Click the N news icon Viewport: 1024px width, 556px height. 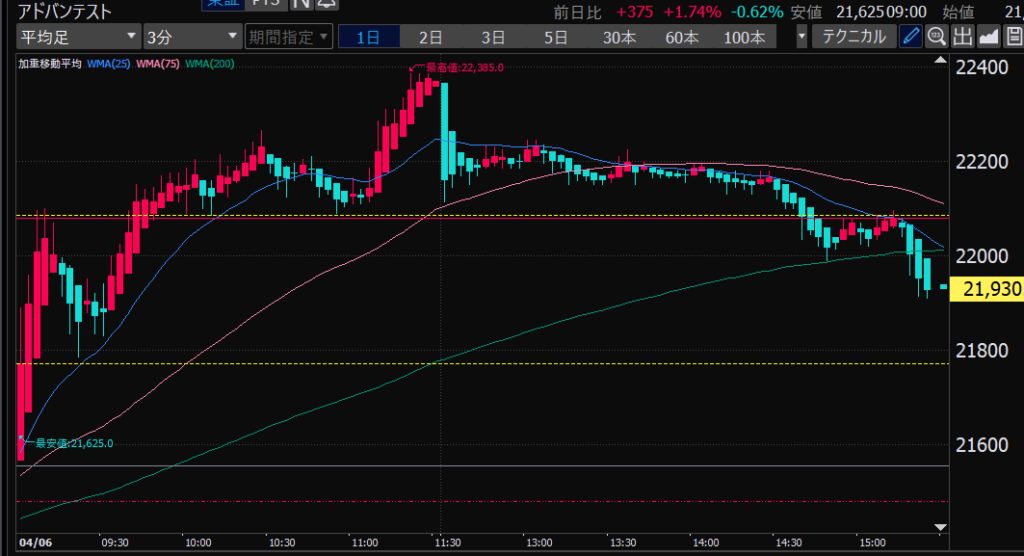pyautogui.click(x=300, y=4)
